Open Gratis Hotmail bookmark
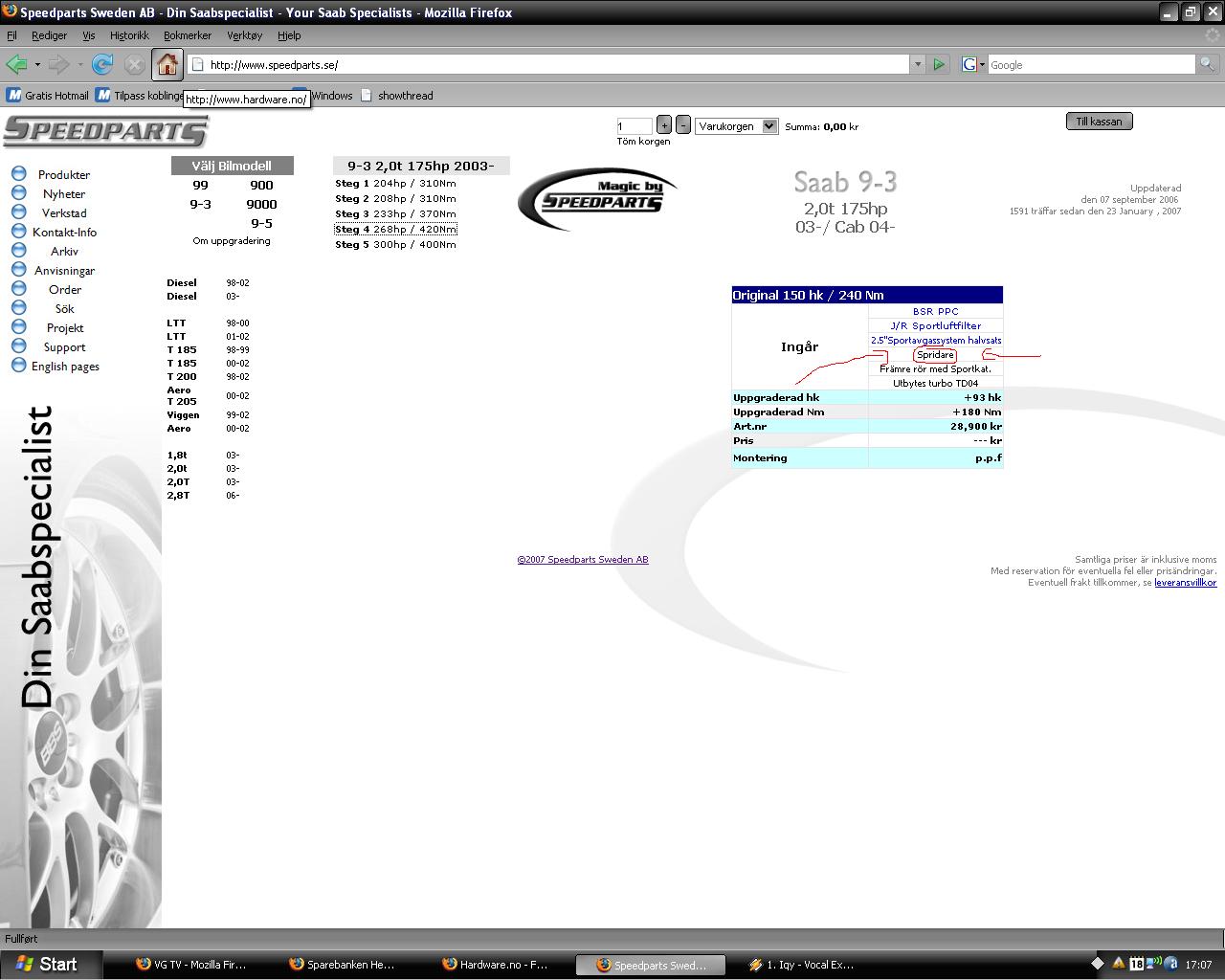The width and height of the screenshot is (1225, 980). (x=48, y=96)
